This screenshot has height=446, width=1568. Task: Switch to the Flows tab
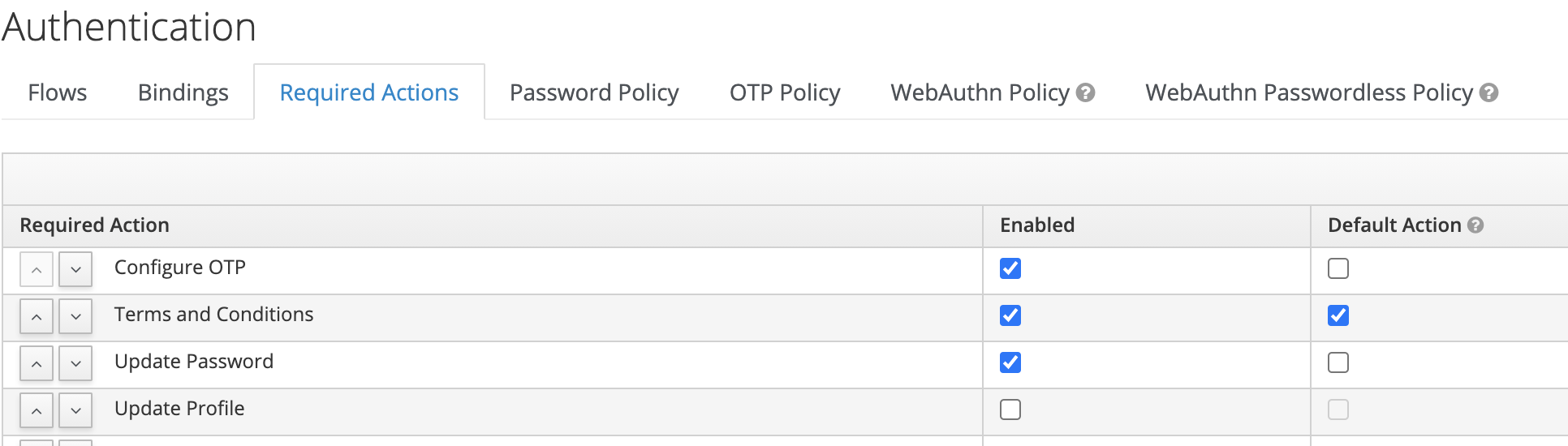pyautogui.click(x=58, y=92)
